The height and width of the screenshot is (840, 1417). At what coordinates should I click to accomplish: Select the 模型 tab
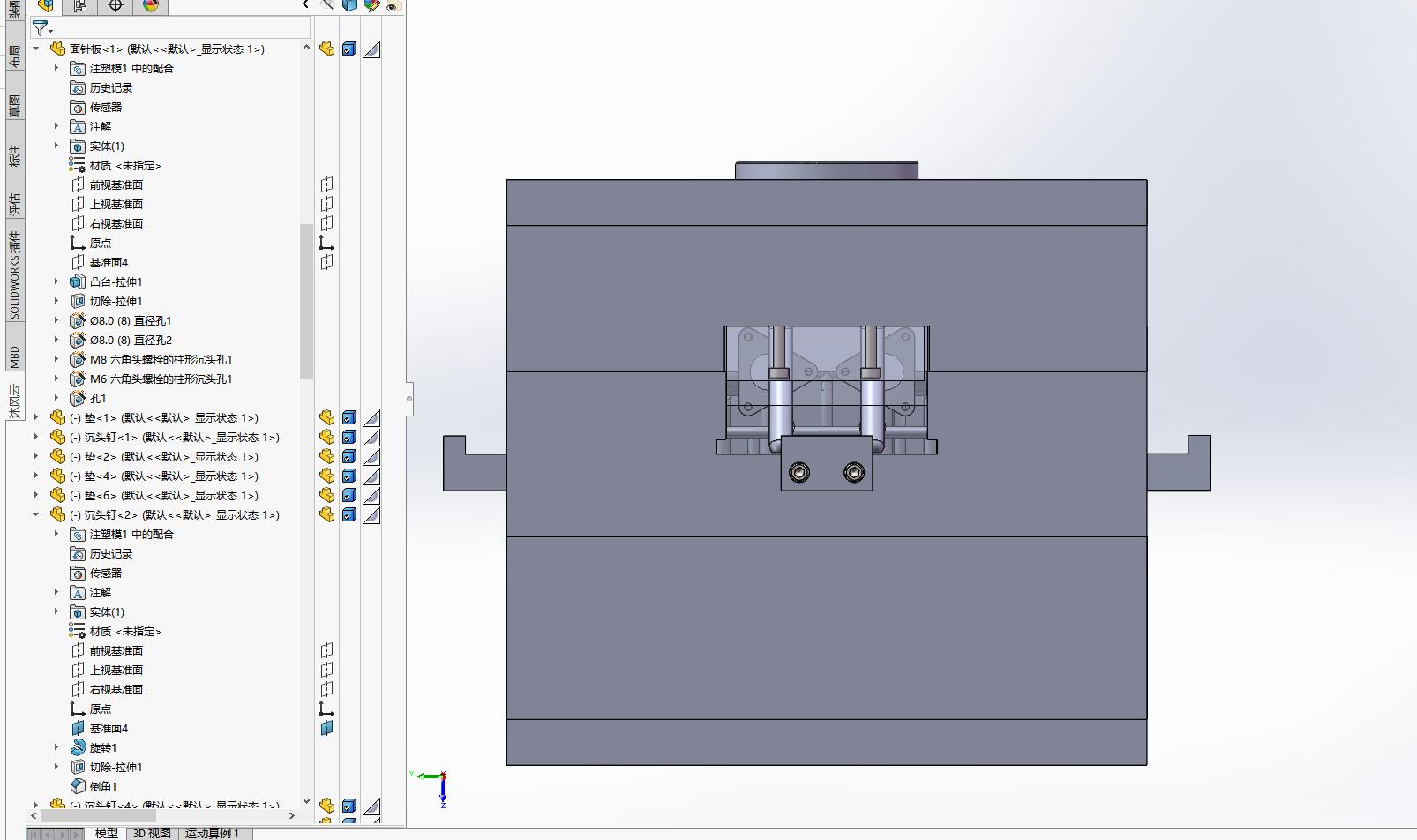tap(107, 833)
